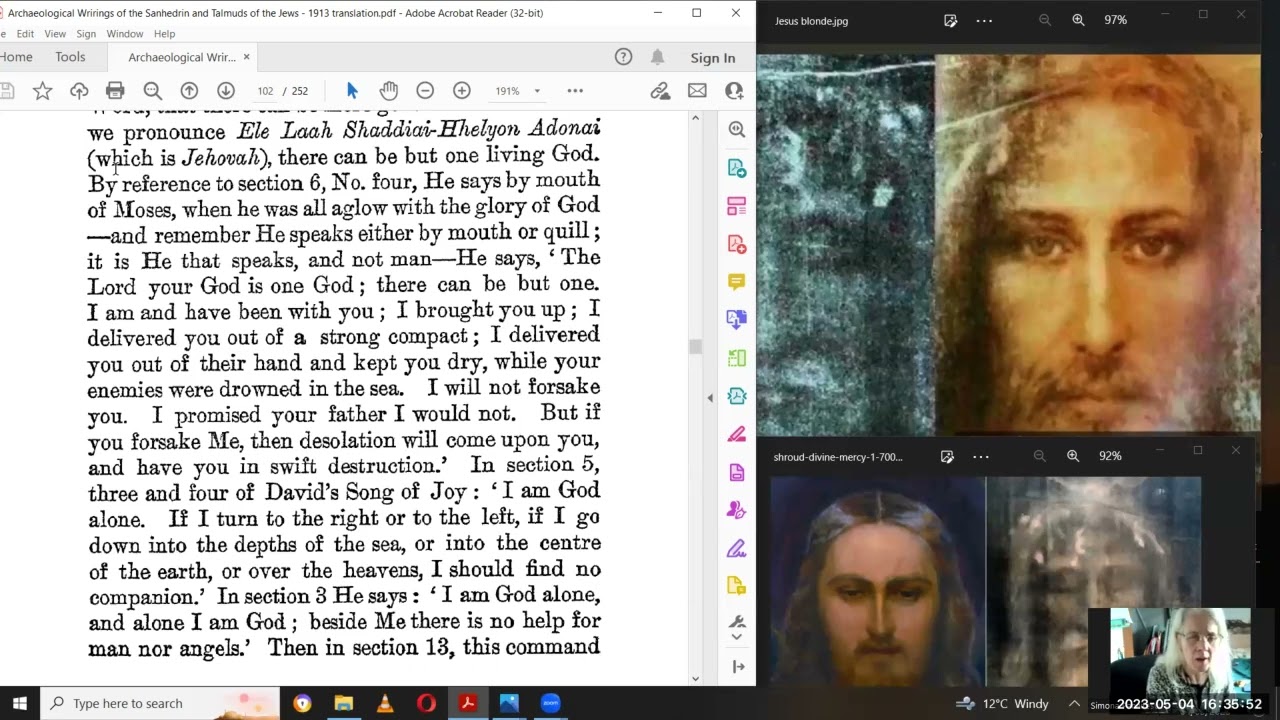Open the Create PDF tool
Image resolution: width=1280 pixels, height=720 pixels.
pos(737,244)
